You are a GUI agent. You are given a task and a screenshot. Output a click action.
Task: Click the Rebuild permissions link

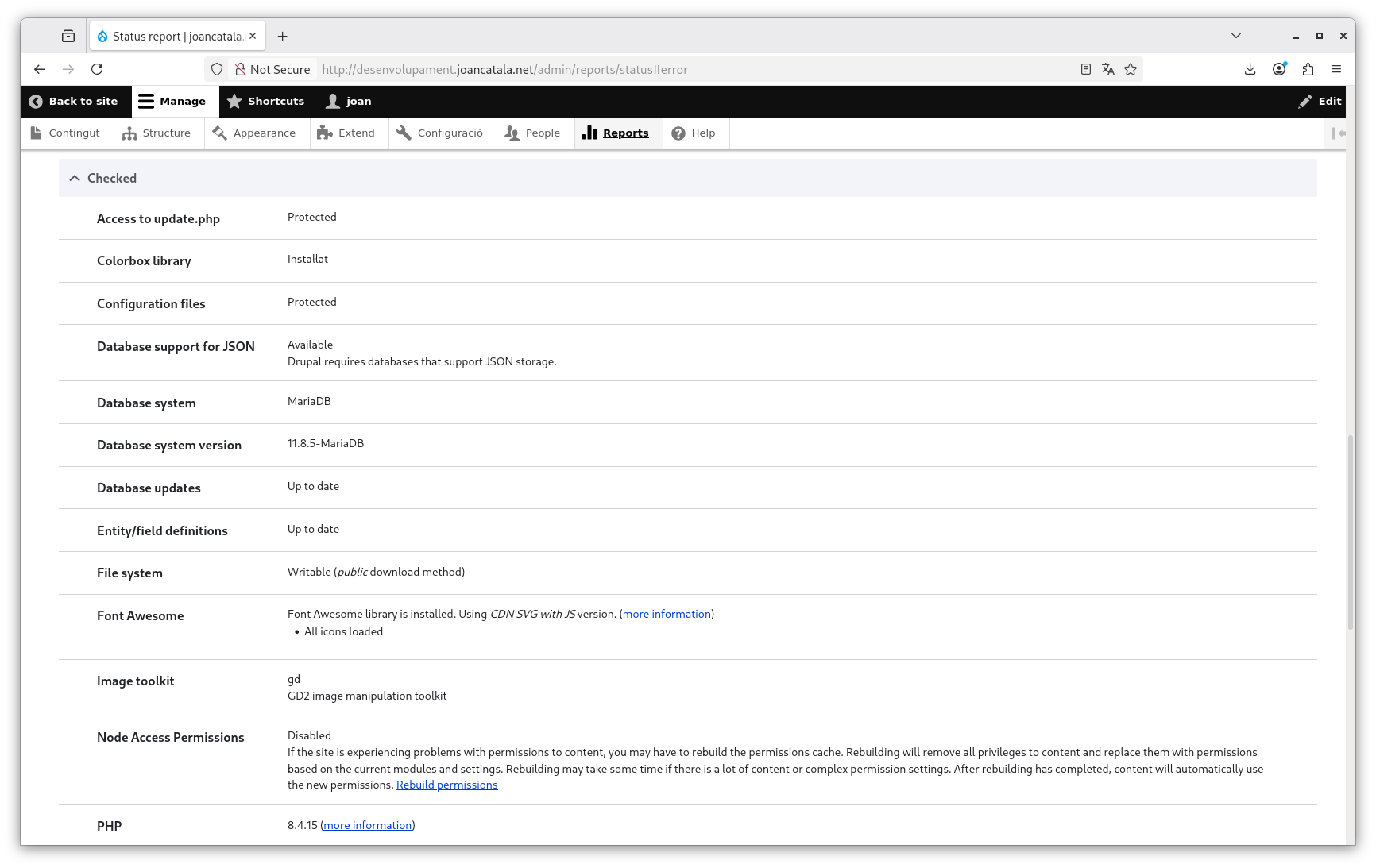(x=446, y=785)
